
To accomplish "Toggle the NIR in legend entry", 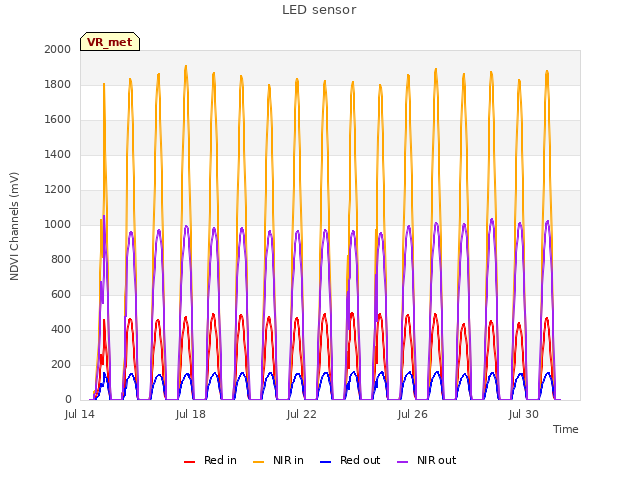I will 278,460.
